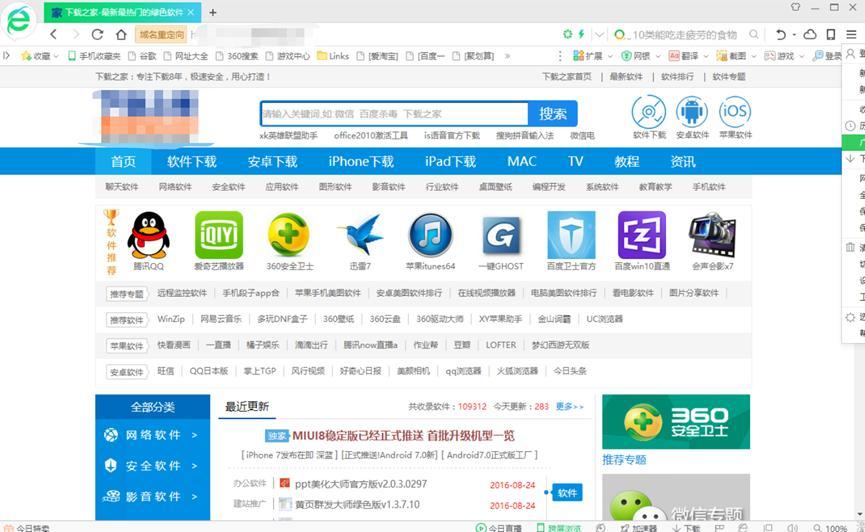Open the 首页 navigation tab
This screenshot has width=865, height=532.
pyautogui.click(x=123, y=161)
